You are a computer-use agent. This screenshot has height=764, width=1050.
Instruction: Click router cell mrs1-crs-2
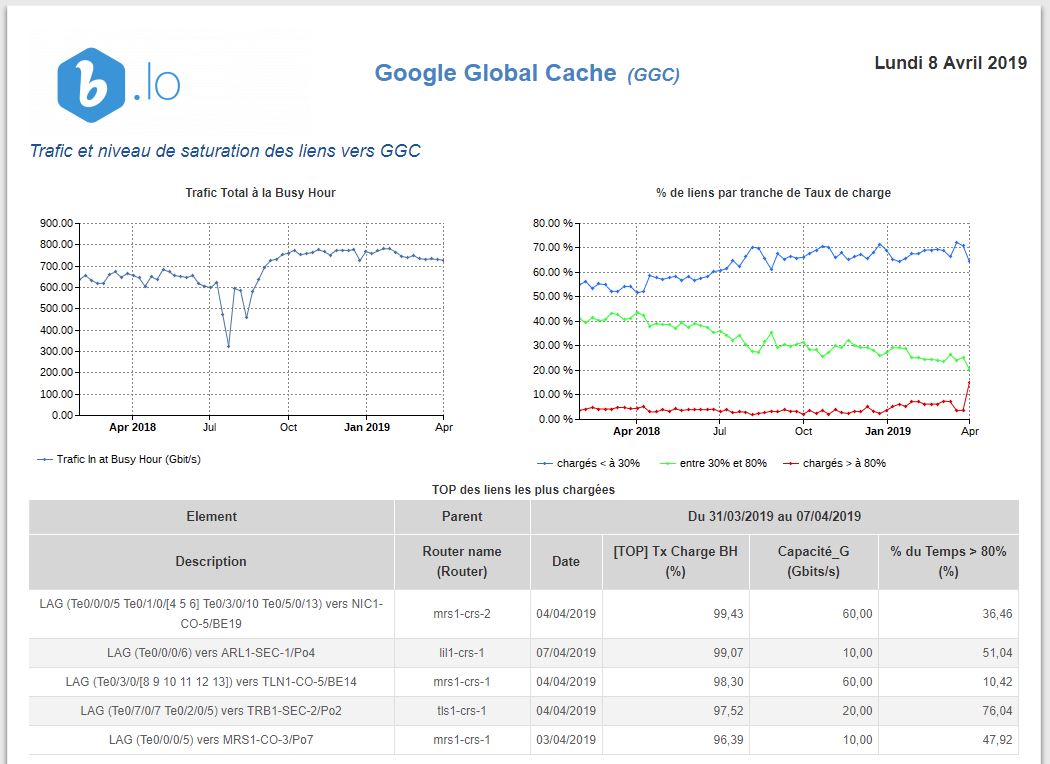[462, 613]
